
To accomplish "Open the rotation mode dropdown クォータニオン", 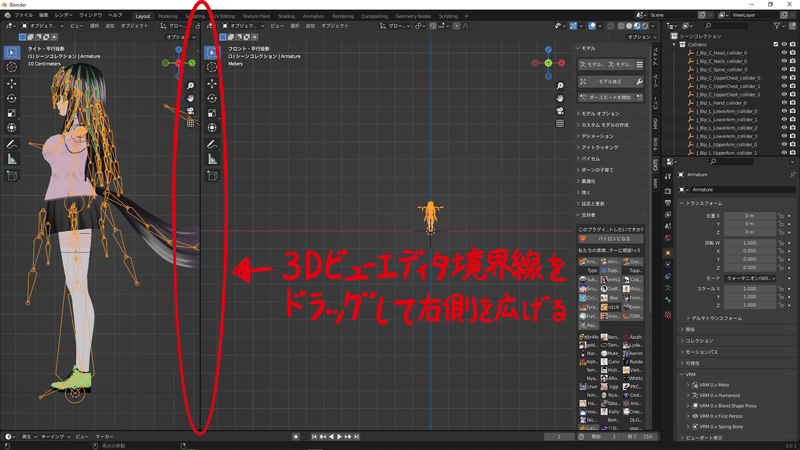I will [750, 279].
